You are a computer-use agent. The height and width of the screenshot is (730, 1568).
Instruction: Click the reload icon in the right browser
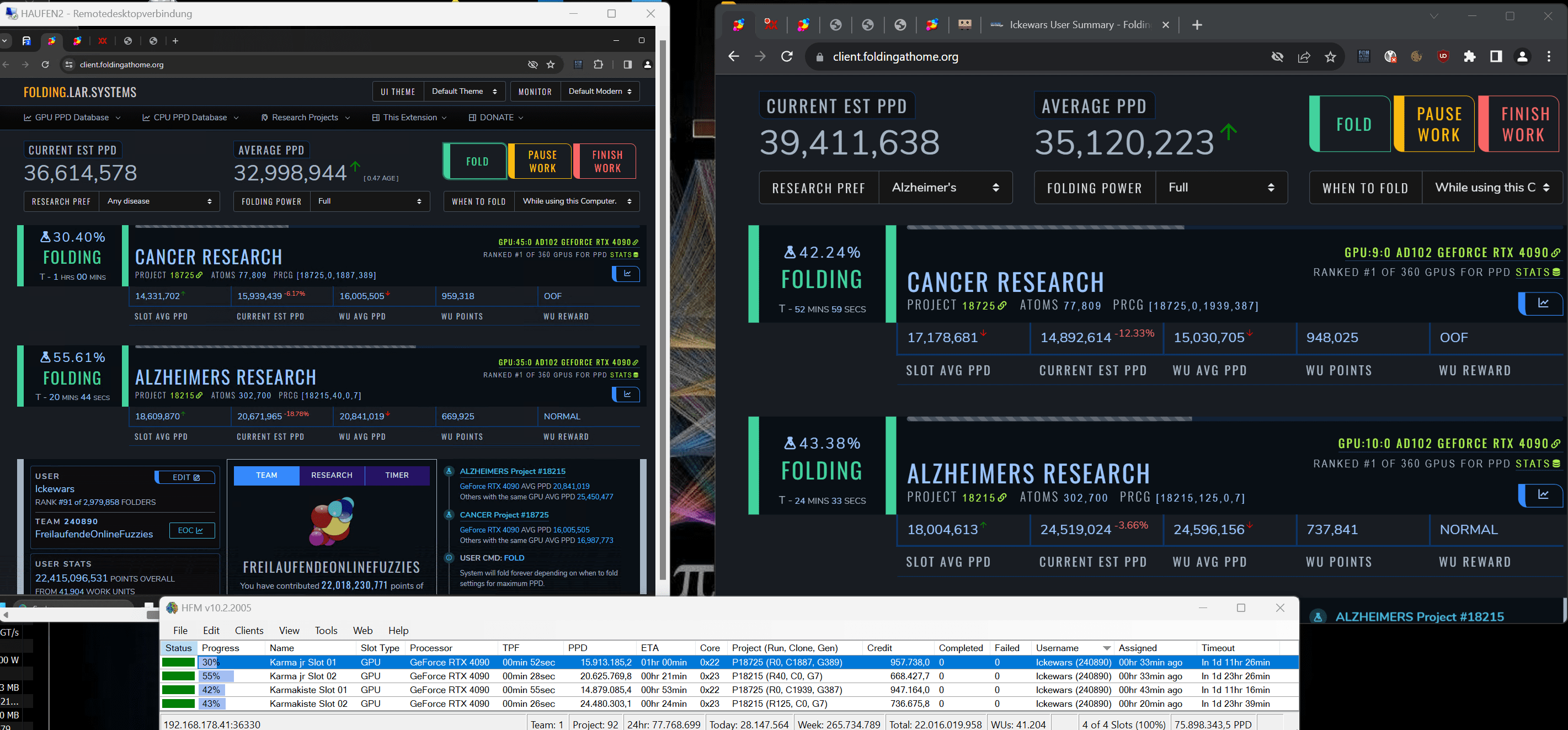(787, 57)
